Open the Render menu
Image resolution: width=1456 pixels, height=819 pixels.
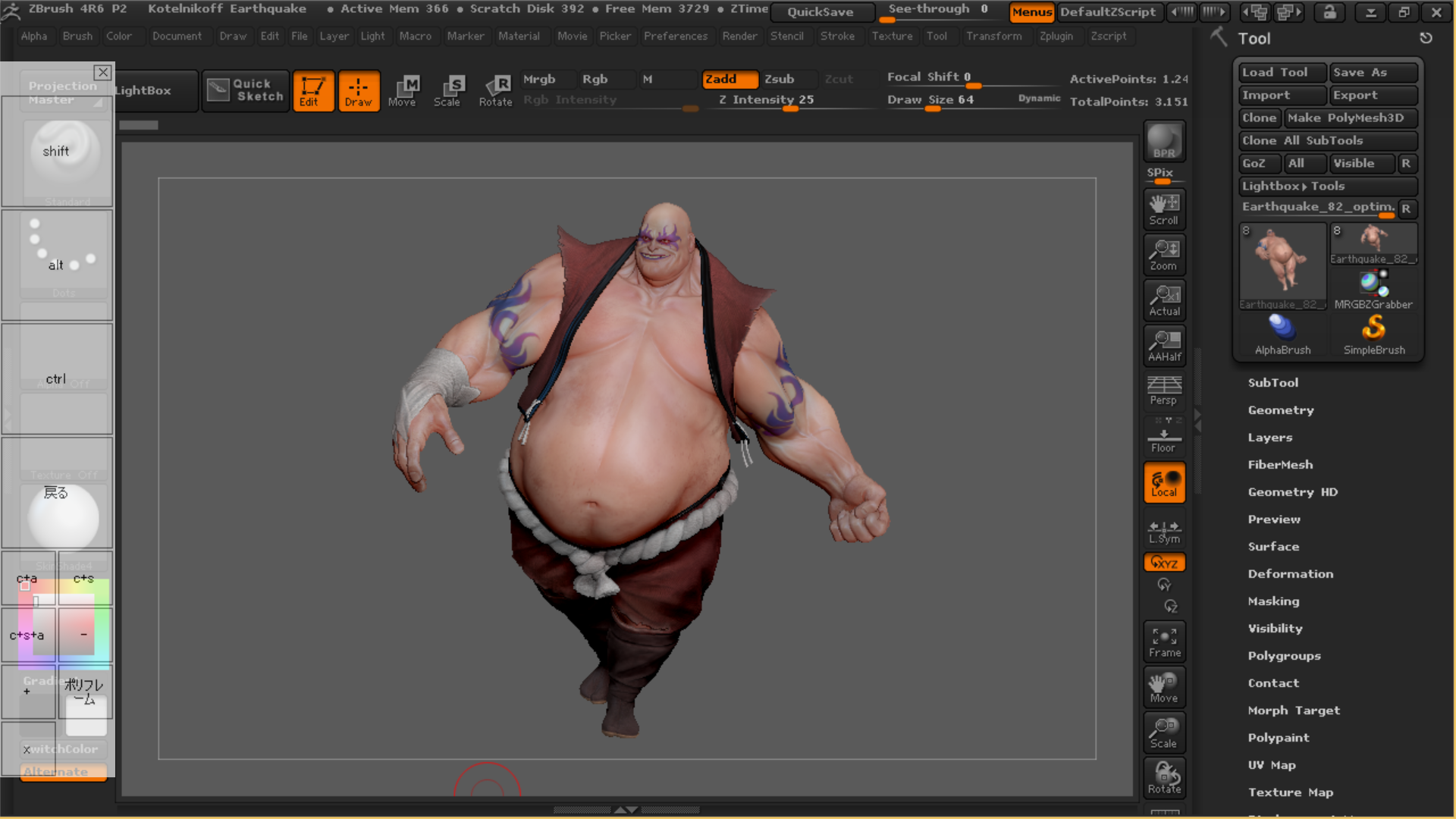click(x=739, y=36)
